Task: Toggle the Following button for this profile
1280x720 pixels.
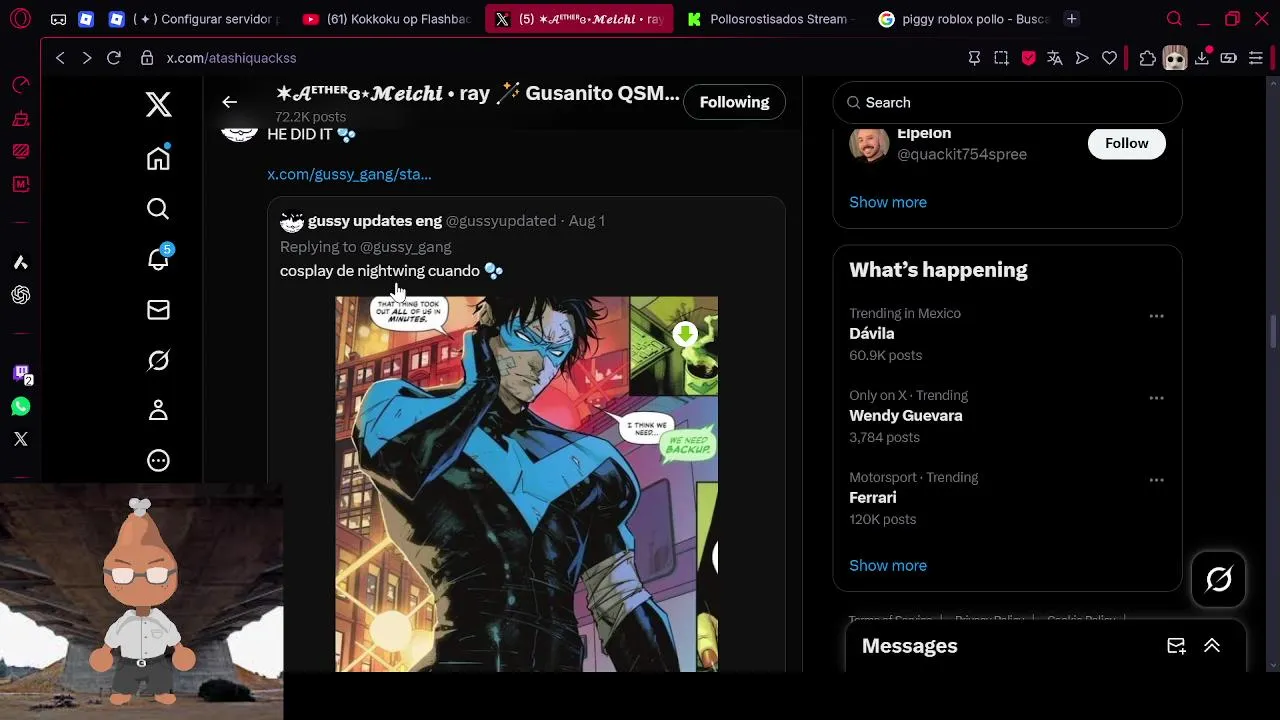Action: click(x=734, y=102)
